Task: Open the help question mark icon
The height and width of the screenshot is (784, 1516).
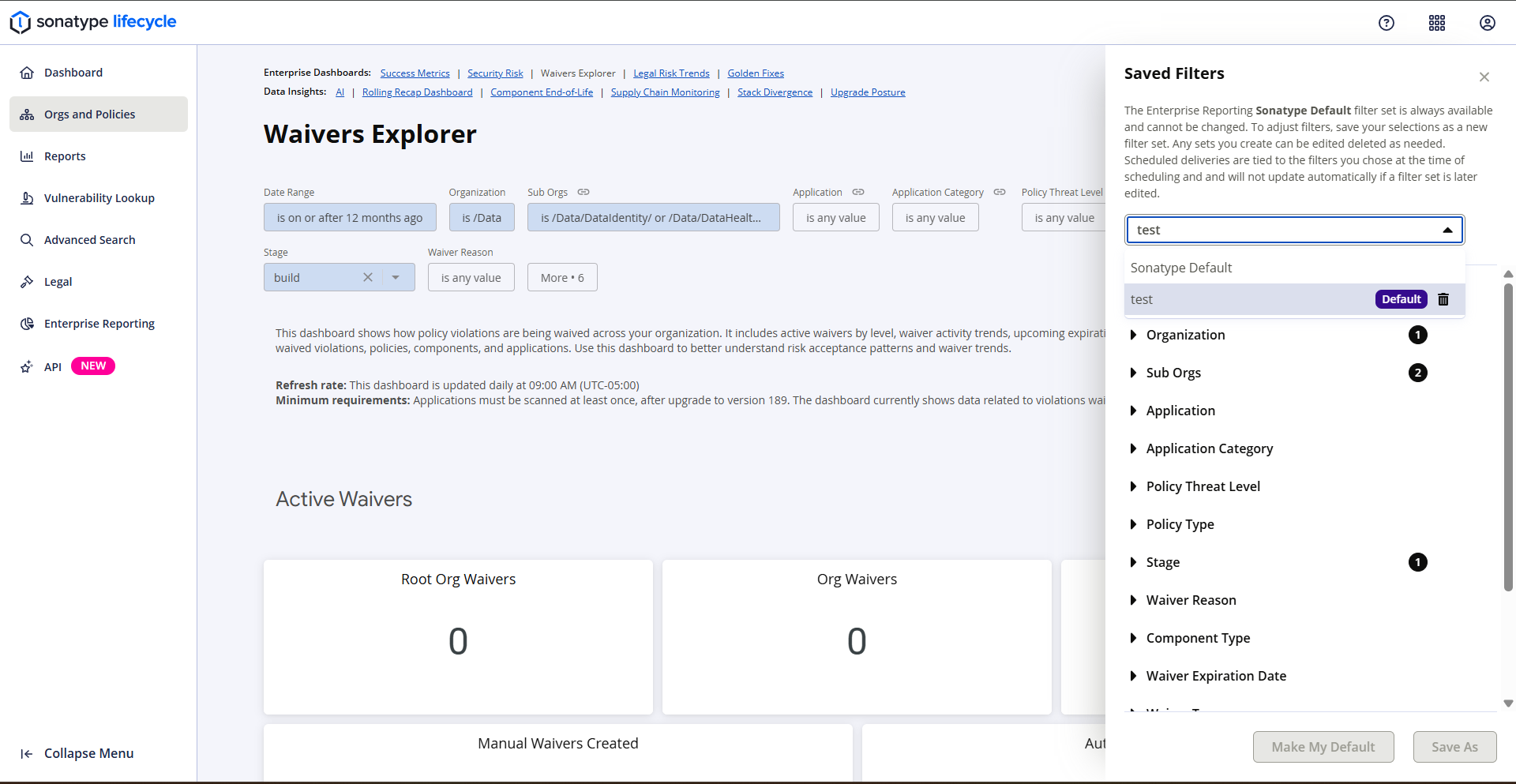Action: click(x=1387, y=23)
